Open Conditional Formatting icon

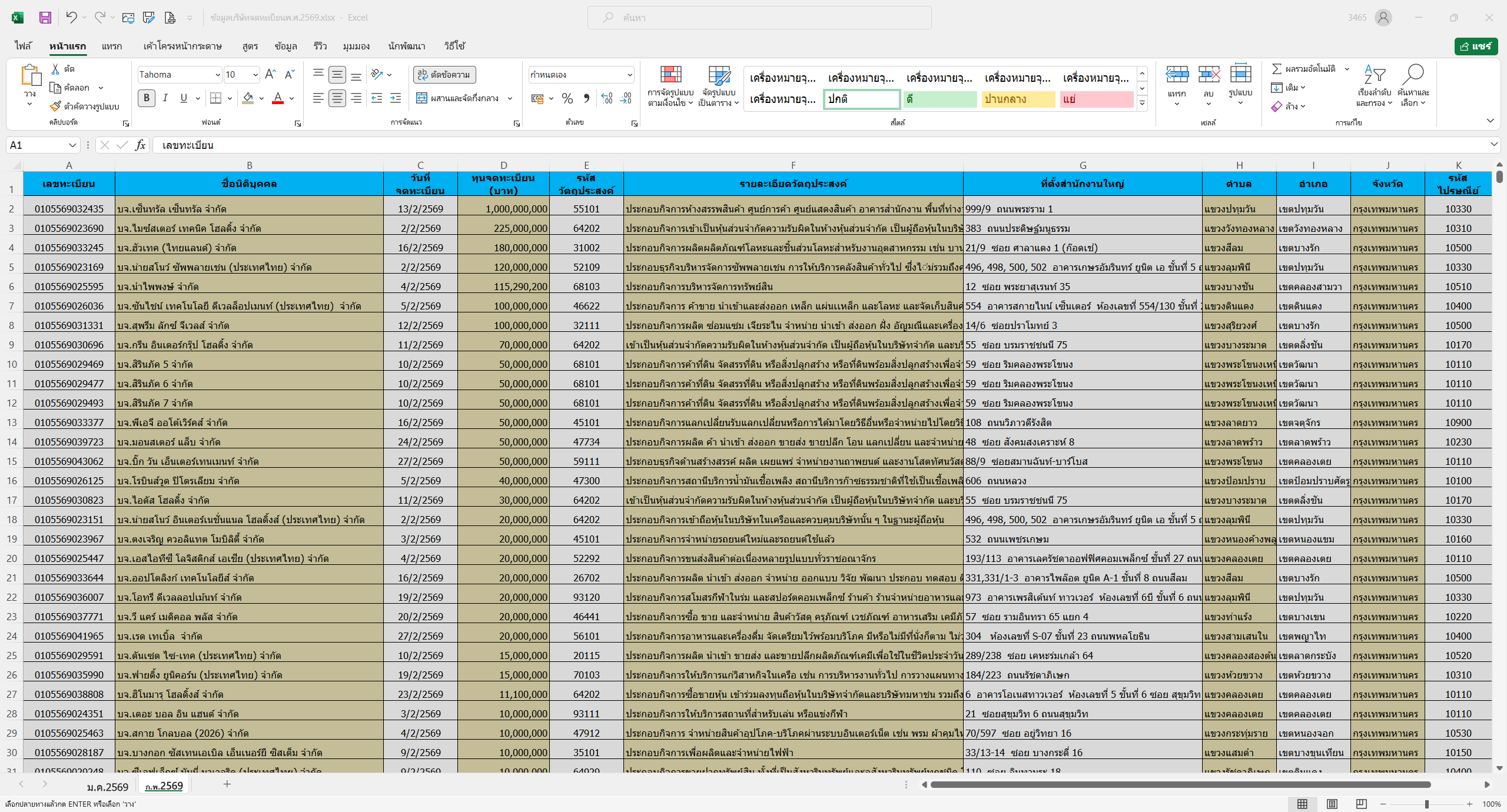(x=670, y=75)
